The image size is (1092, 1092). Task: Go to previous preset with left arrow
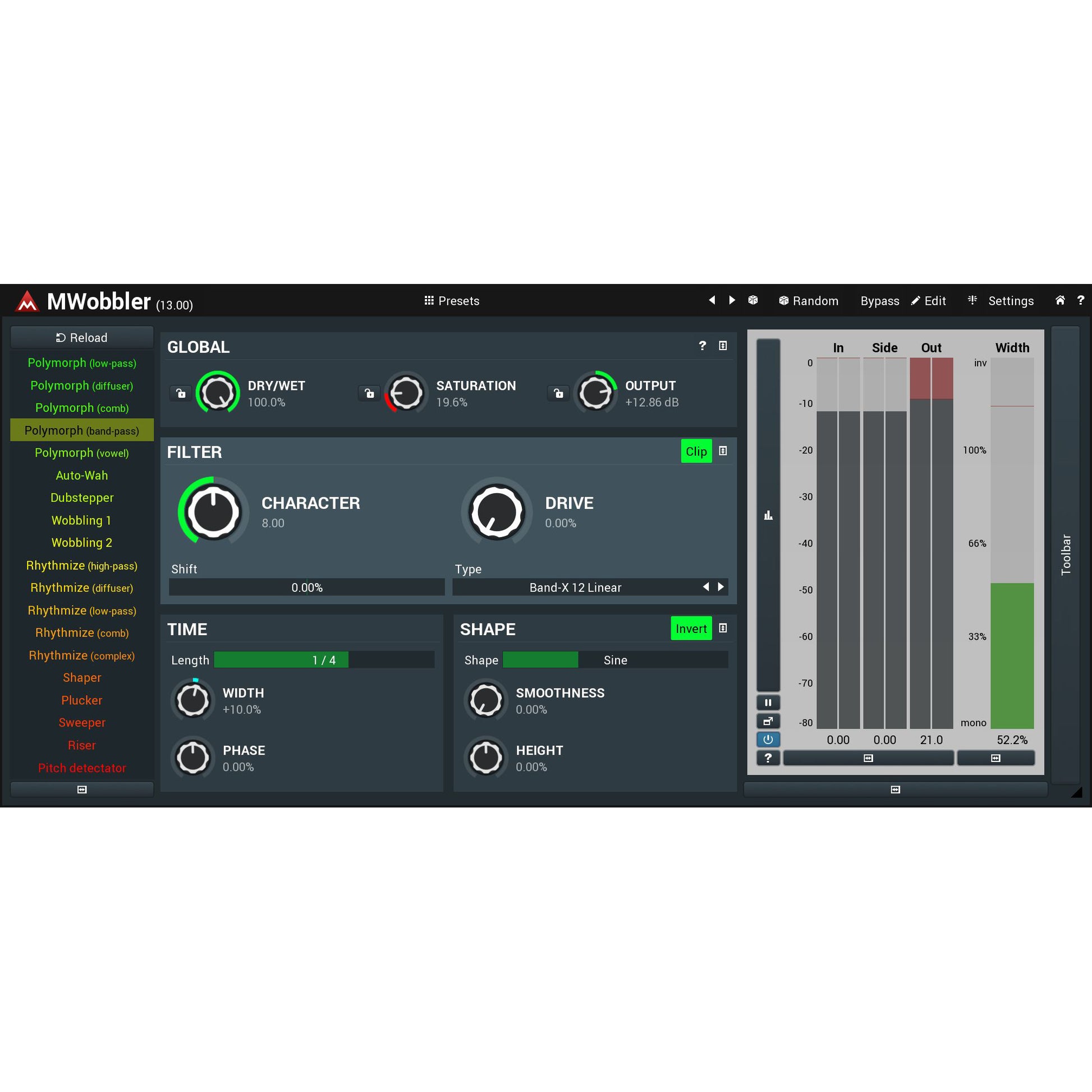[x=712, y=300]
